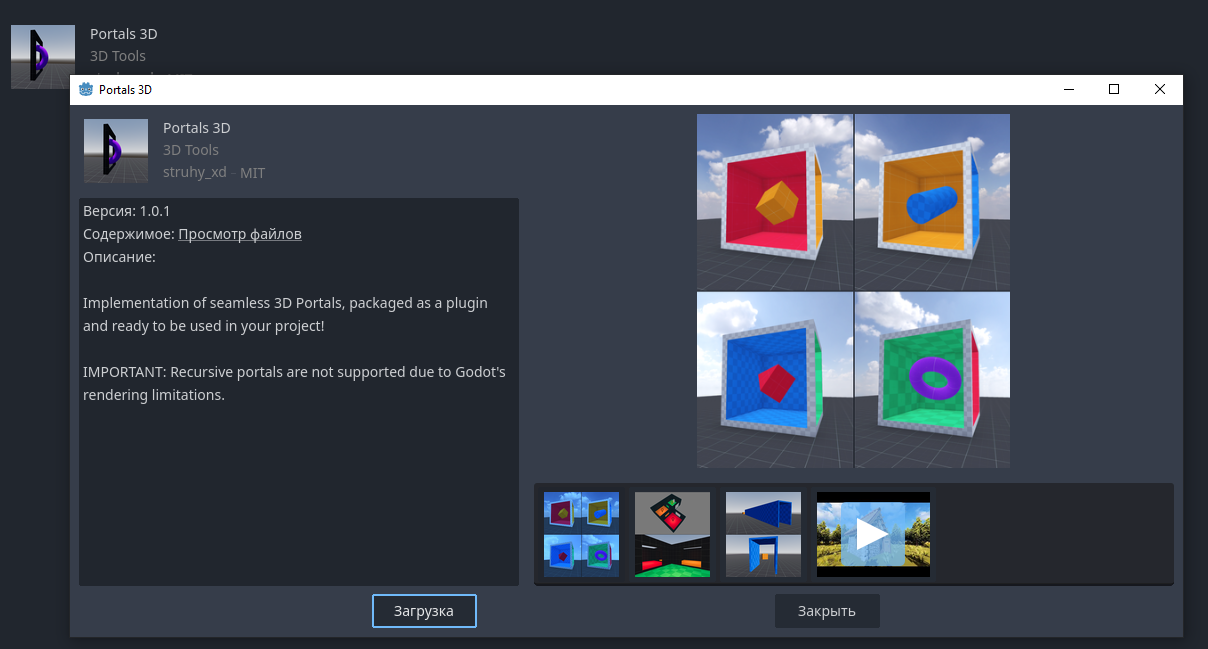1208x649 pixels.
Task: Click the 3D Tools category in the dialog
Action: tap(191, 150)
